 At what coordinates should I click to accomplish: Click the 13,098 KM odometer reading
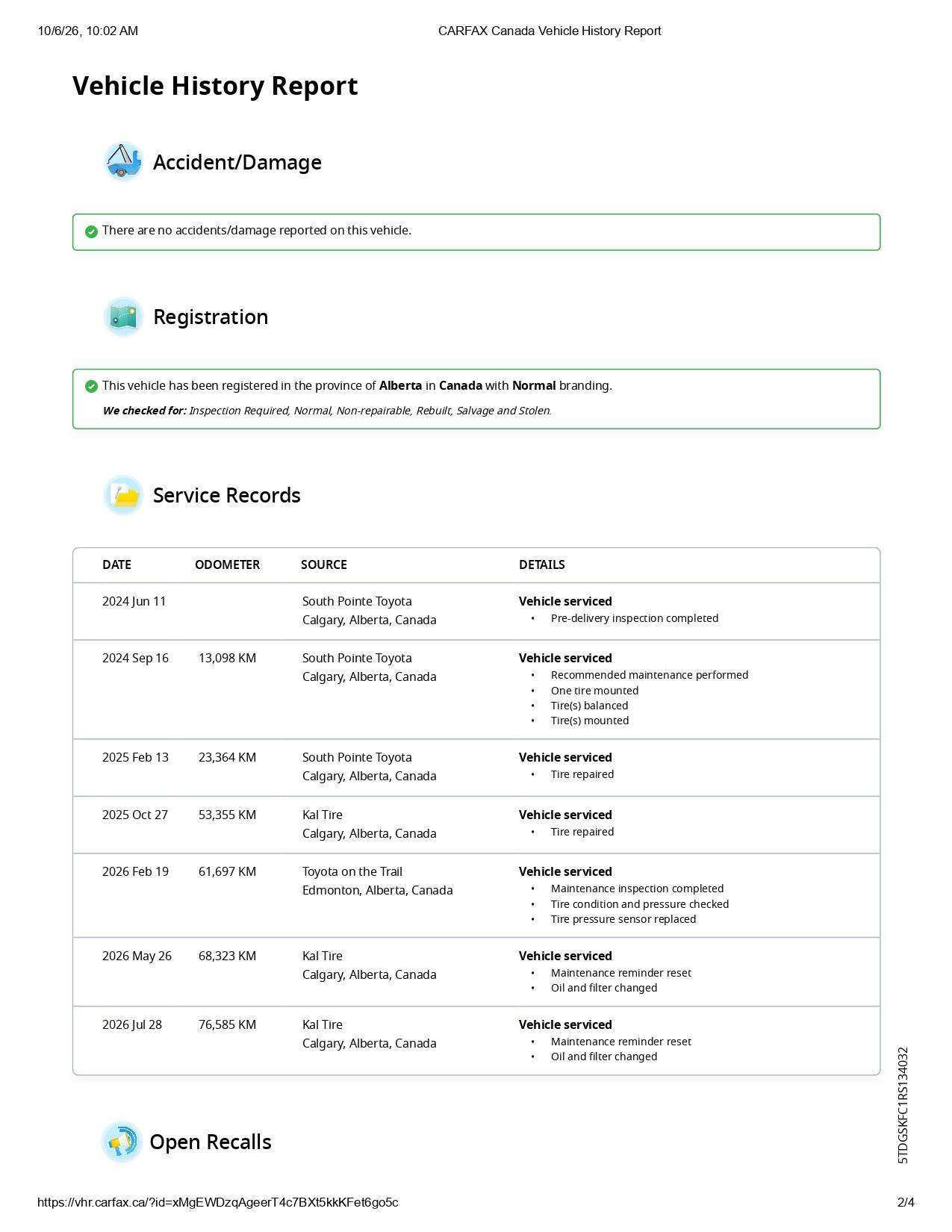tap(227, 658)
